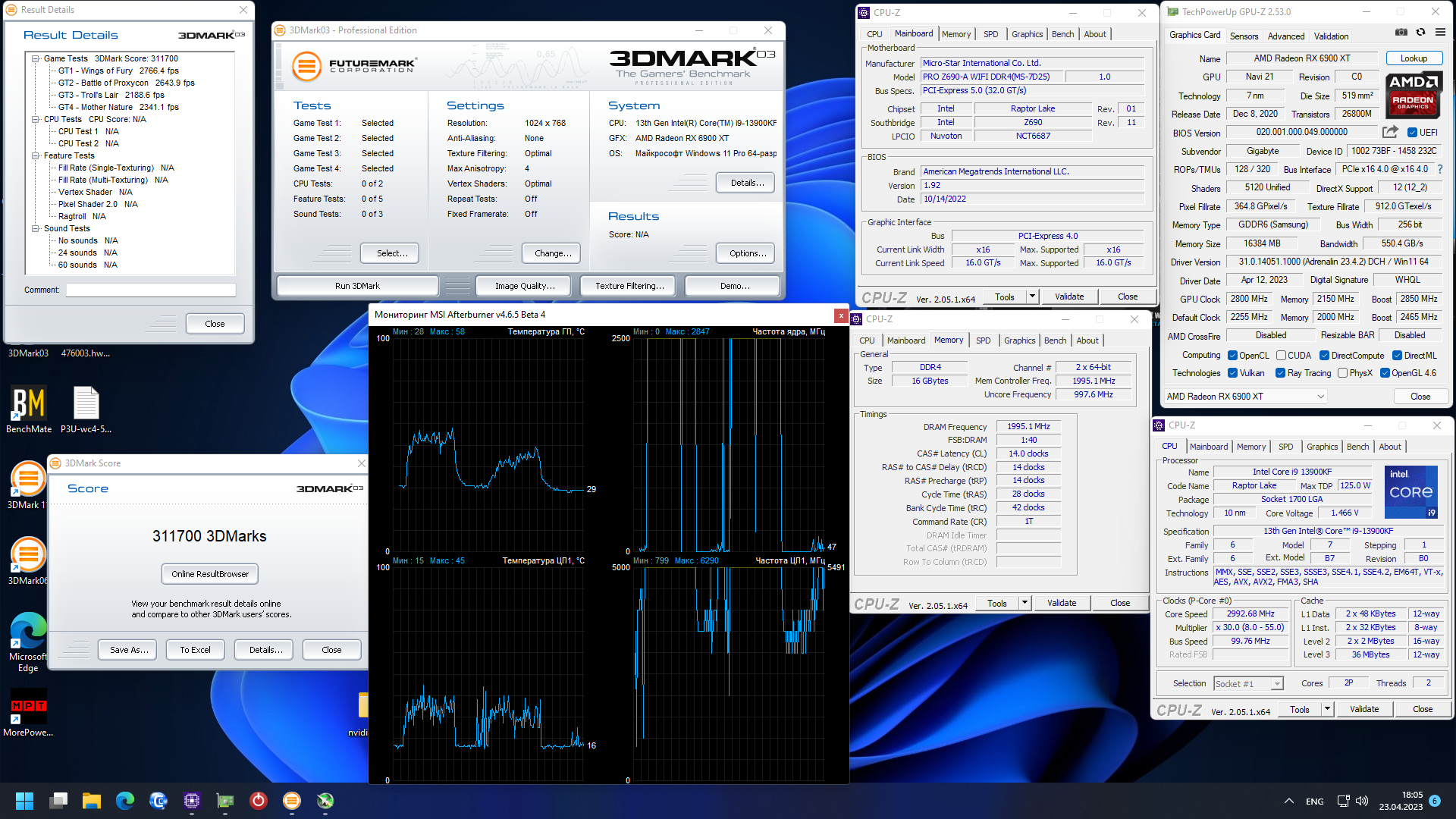The width and height of the screenshot is (1456, 819).
Task: Open GPU-Z hamburger menu
Action: tap(1440, 33)
